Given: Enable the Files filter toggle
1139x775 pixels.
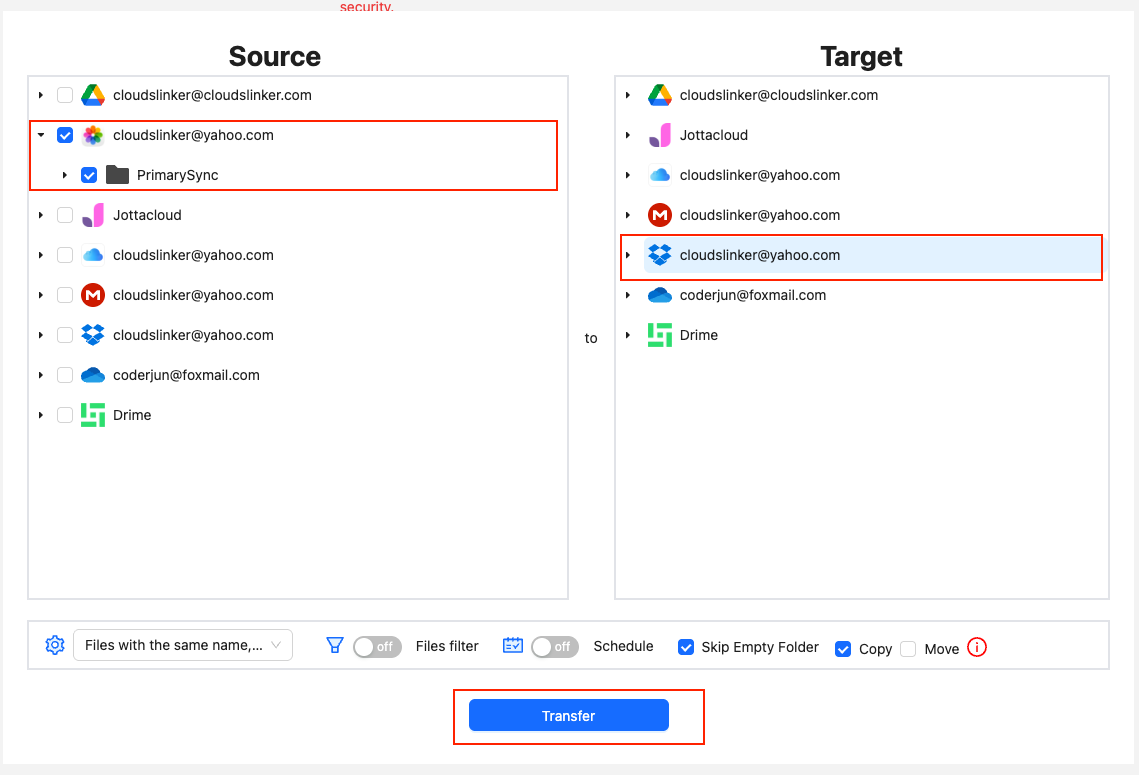Looking at the screenshot, I should pos(377,647).
